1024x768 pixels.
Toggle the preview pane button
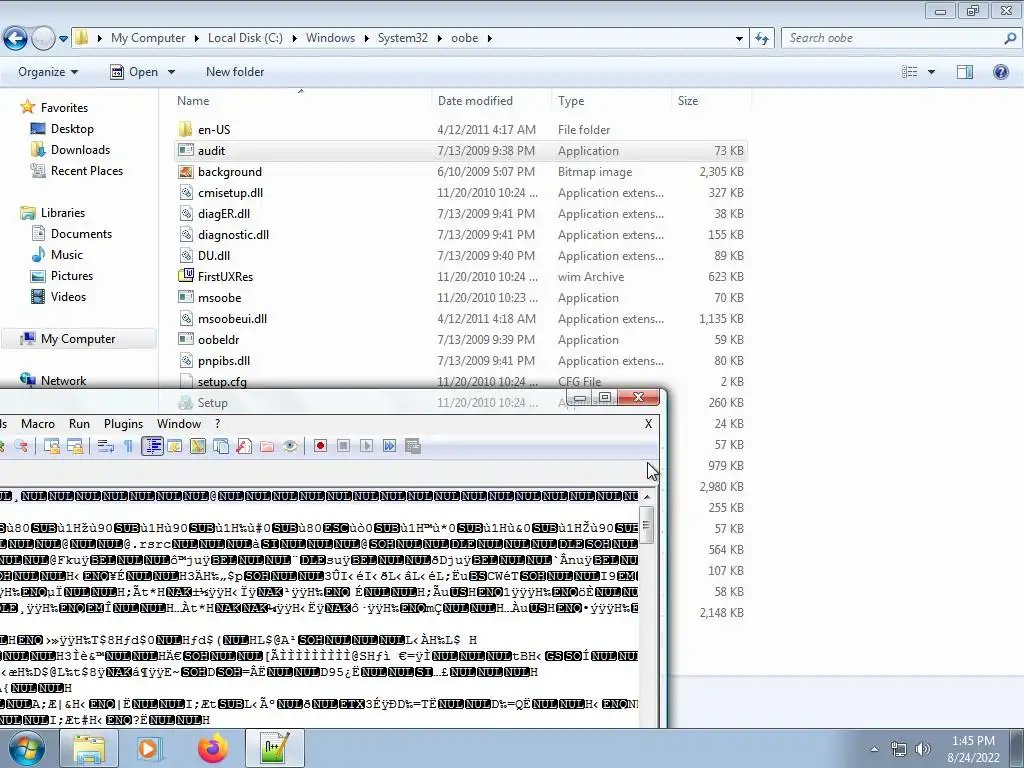pos(965,72)
